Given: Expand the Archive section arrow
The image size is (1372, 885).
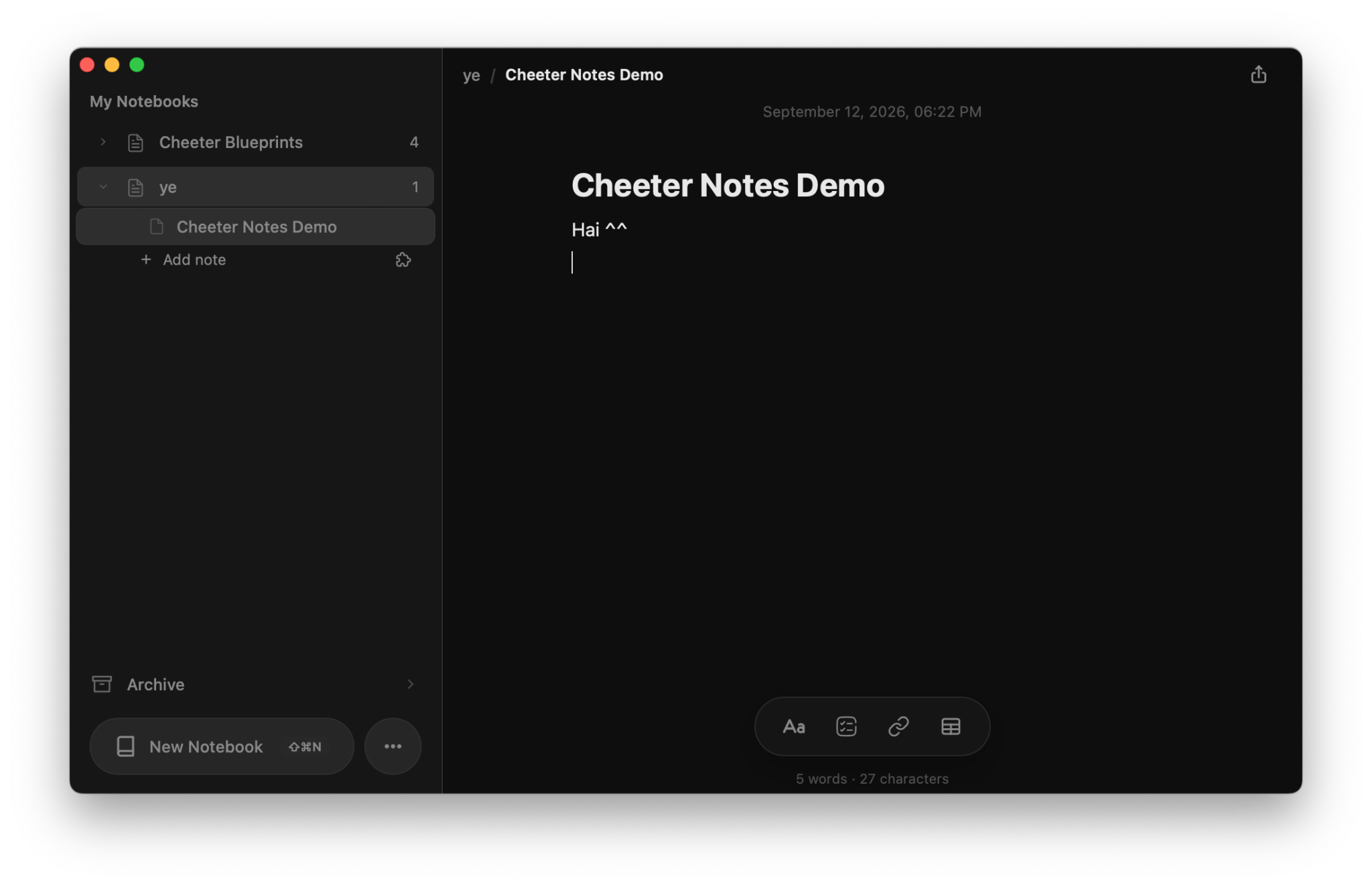Looking at the screenshot, I should [410, 684].
